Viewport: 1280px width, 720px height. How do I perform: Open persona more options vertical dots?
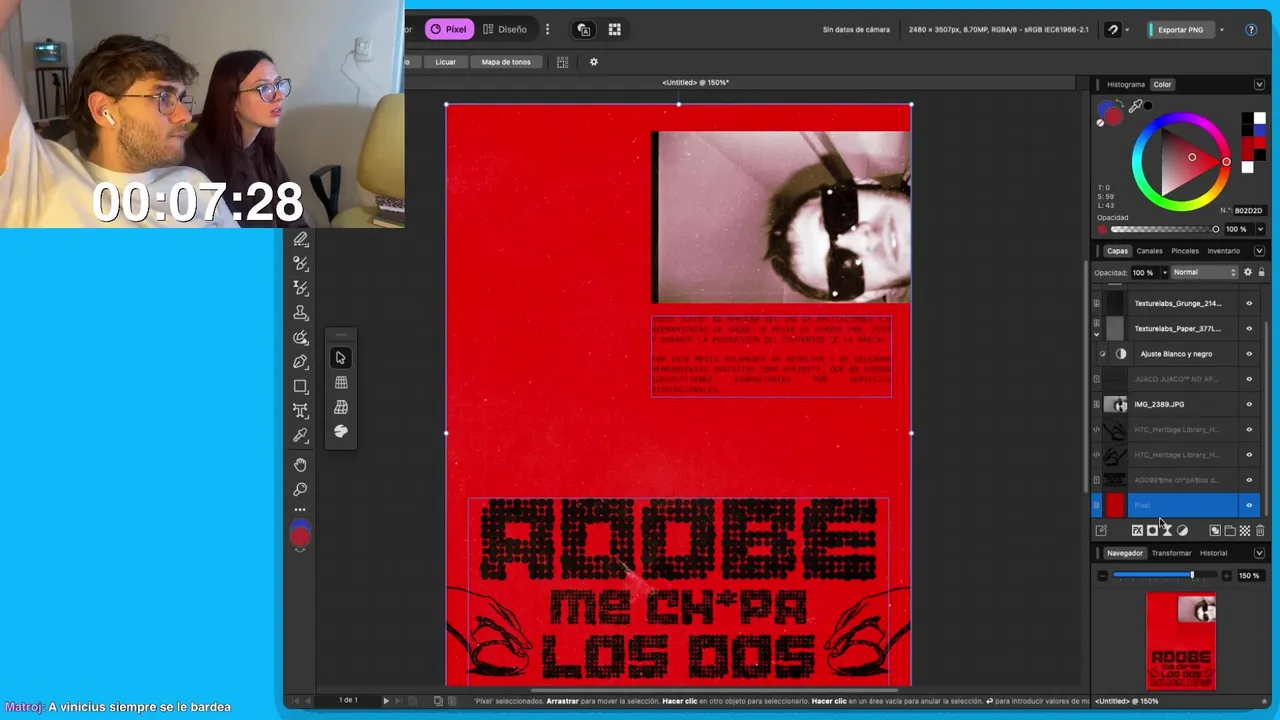click(547, 30)
